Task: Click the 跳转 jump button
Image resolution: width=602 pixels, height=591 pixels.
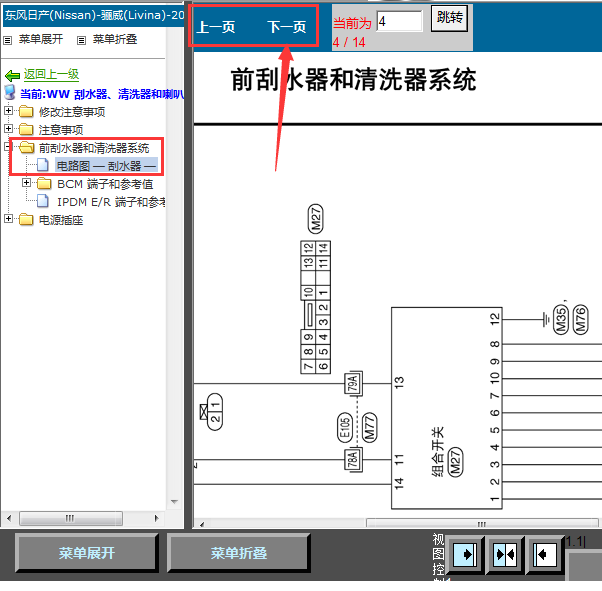Action: click(x=450, y=18)
